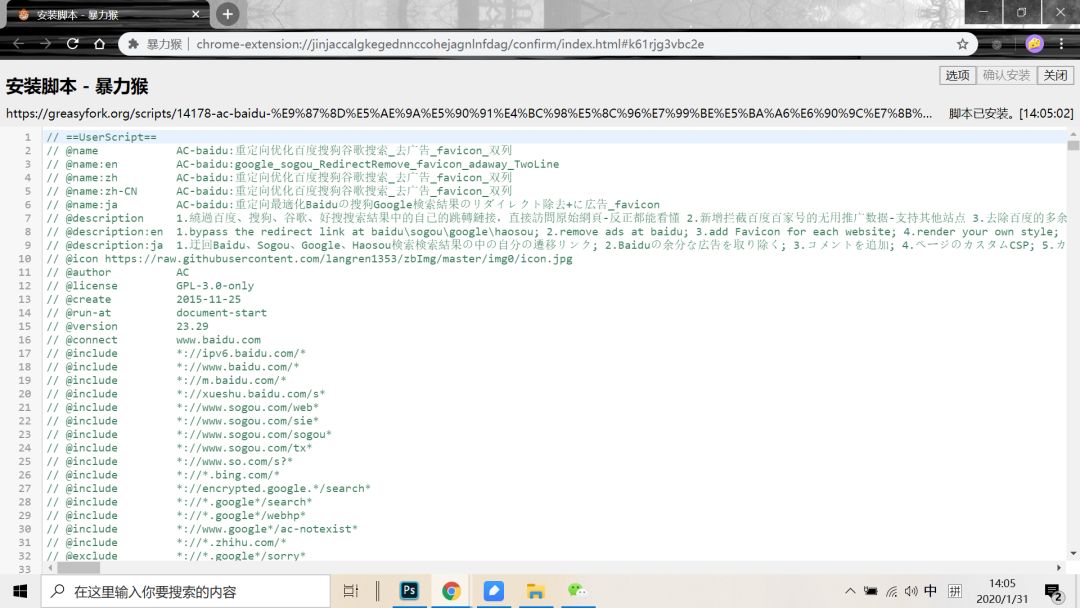Click the browser back arrow
This screenshot has width=1080, height=608.
point(18,44)
